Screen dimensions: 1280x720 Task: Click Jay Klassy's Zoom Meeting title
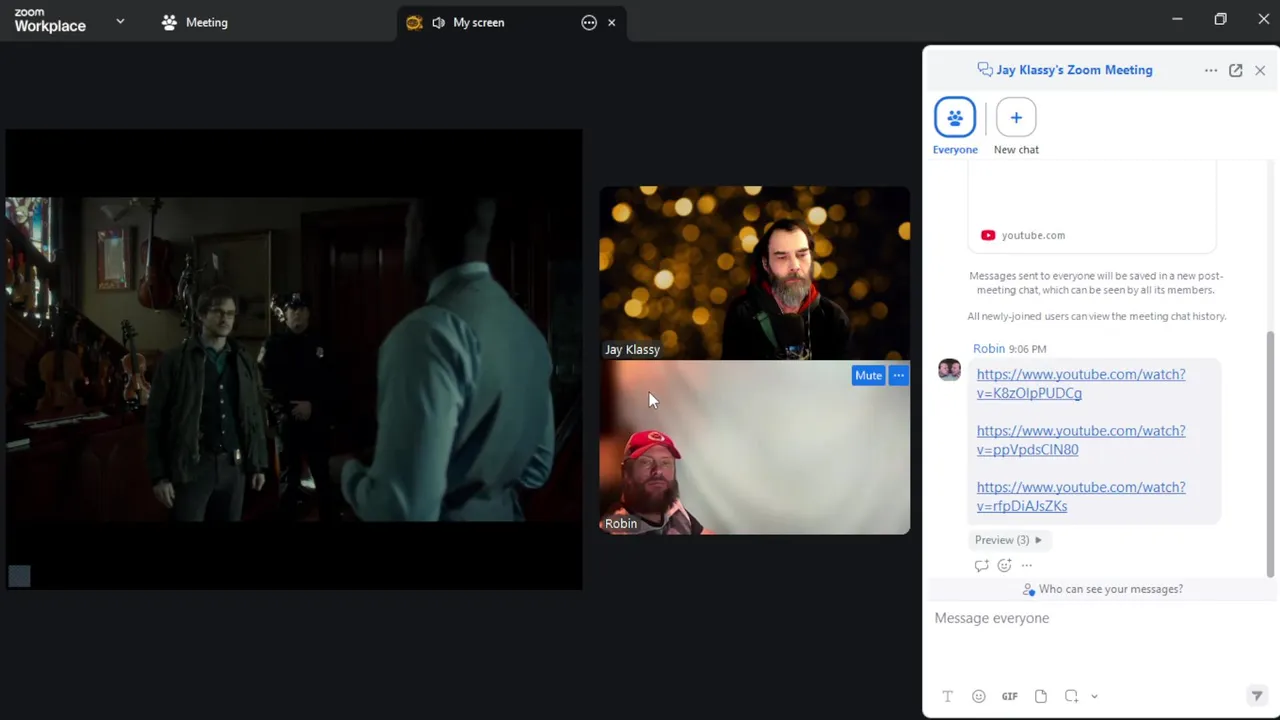(x=1074, y=70)
